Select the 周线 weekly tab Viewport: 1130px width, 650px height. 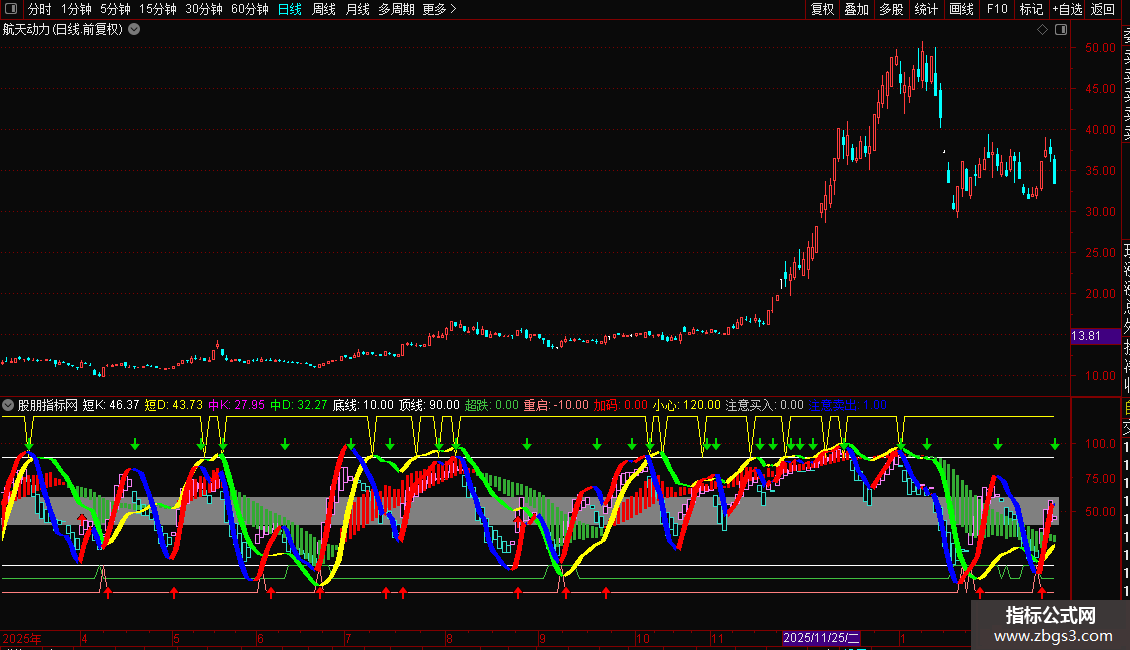[x=324, y=9]
